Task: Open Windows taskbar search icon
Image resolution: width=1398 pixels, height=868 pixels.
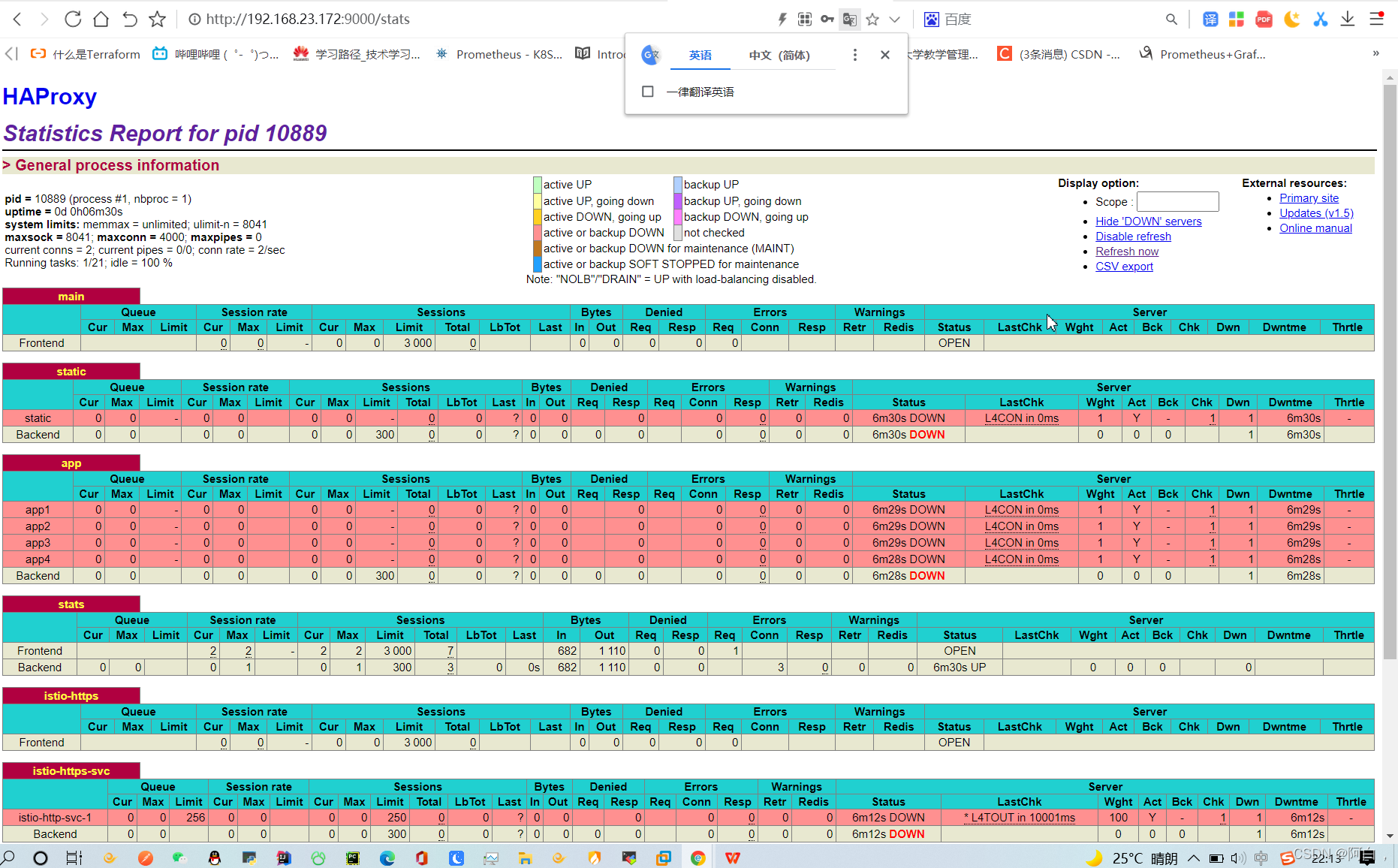Action: pos(8,857)
